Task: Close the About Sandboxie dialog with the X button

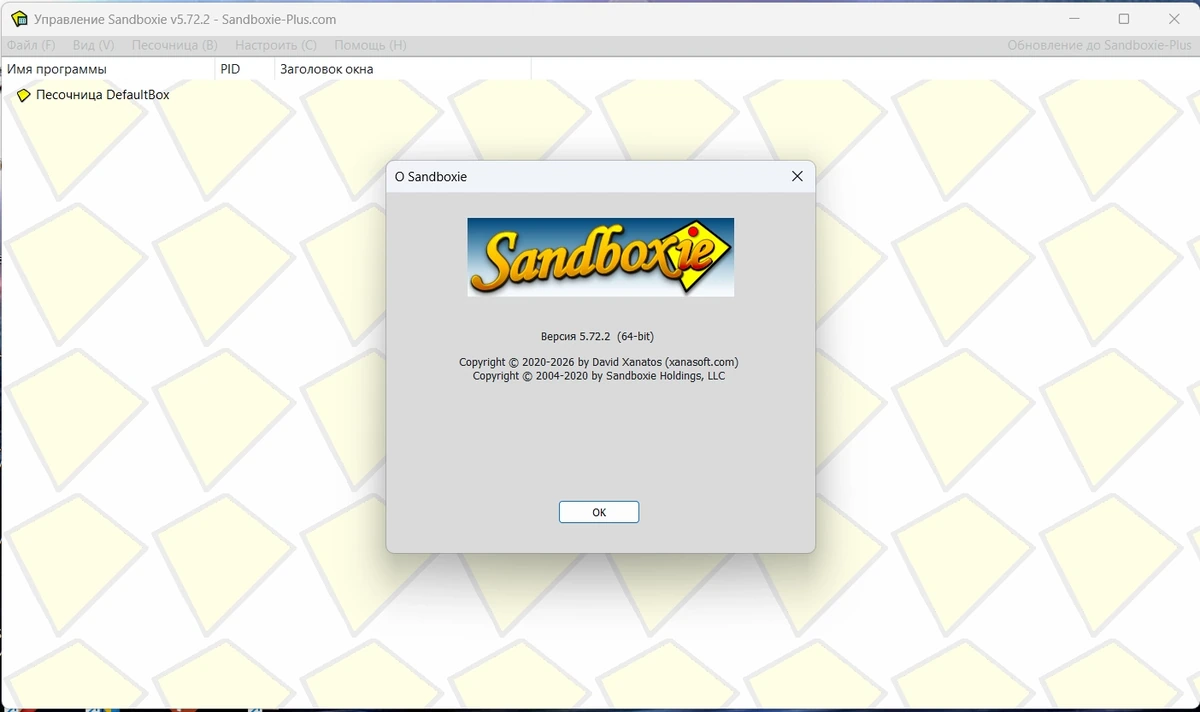Action: [x=797, y=176]
